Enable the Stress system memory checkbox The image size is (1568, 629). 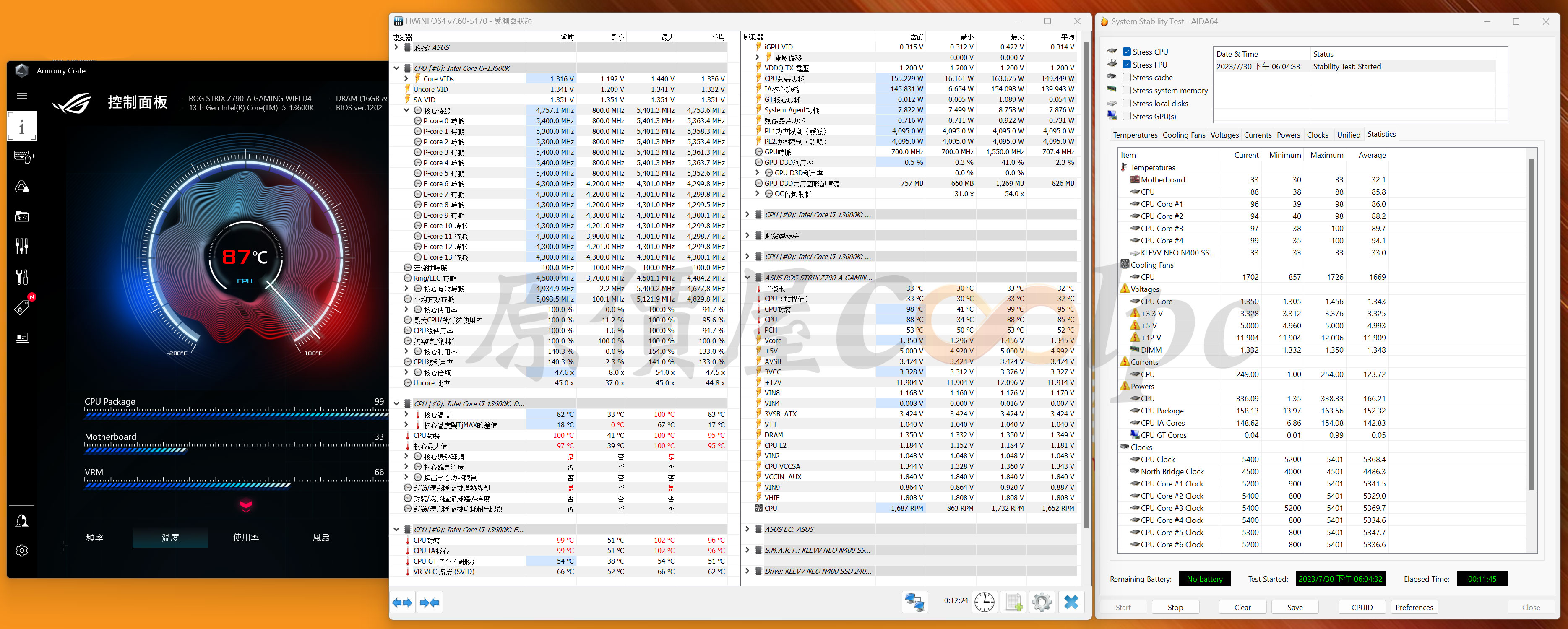coord(1127,90)
